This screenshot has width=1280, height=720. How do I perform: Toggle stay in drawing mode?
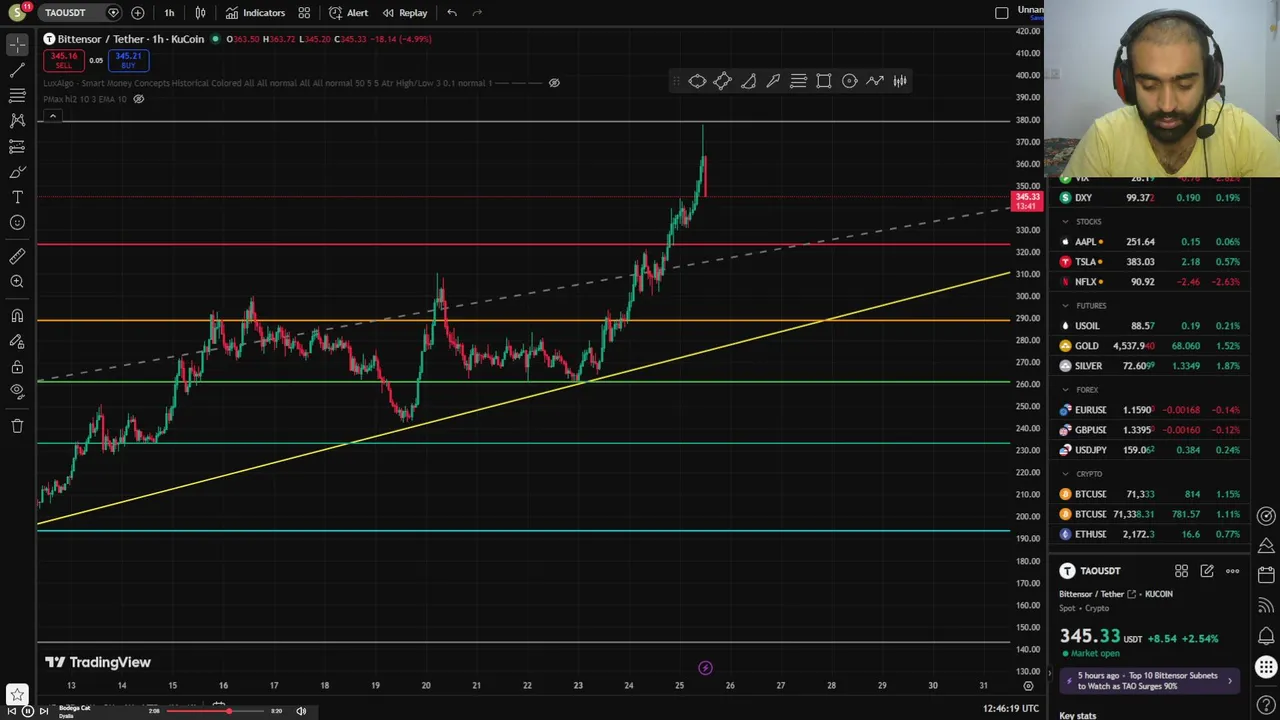point(17,341)
